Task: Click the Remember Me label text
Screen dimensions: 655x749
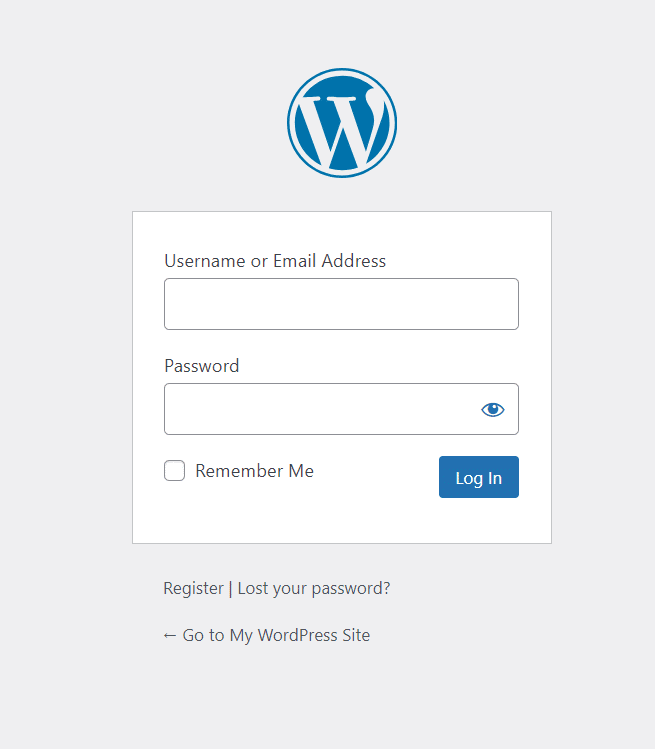Action: point(254,471)
